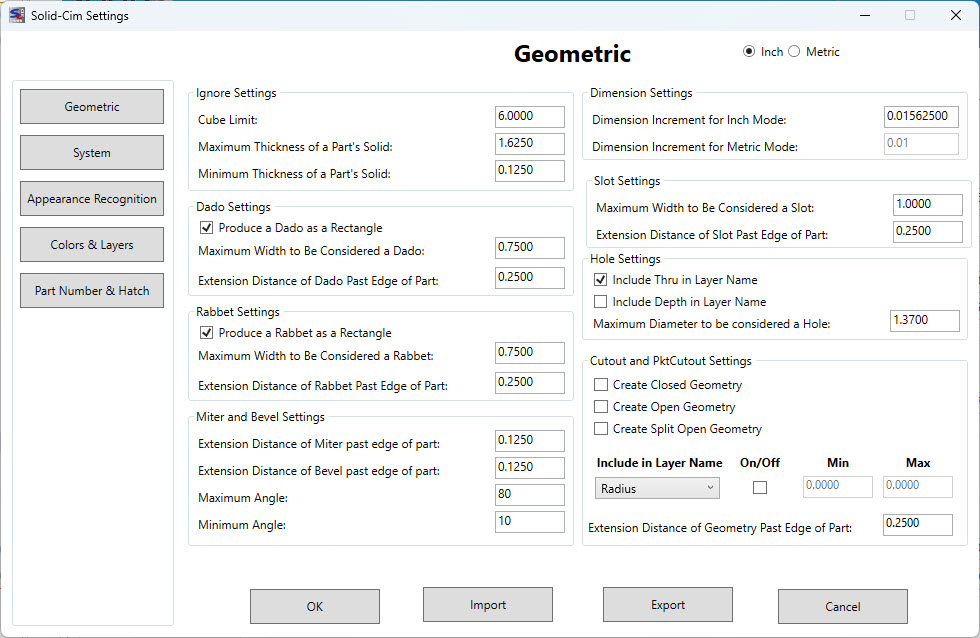Screen dimensions: 980x638
Task: Click Extension Distance of Dado field
Action: pos(529,278)
